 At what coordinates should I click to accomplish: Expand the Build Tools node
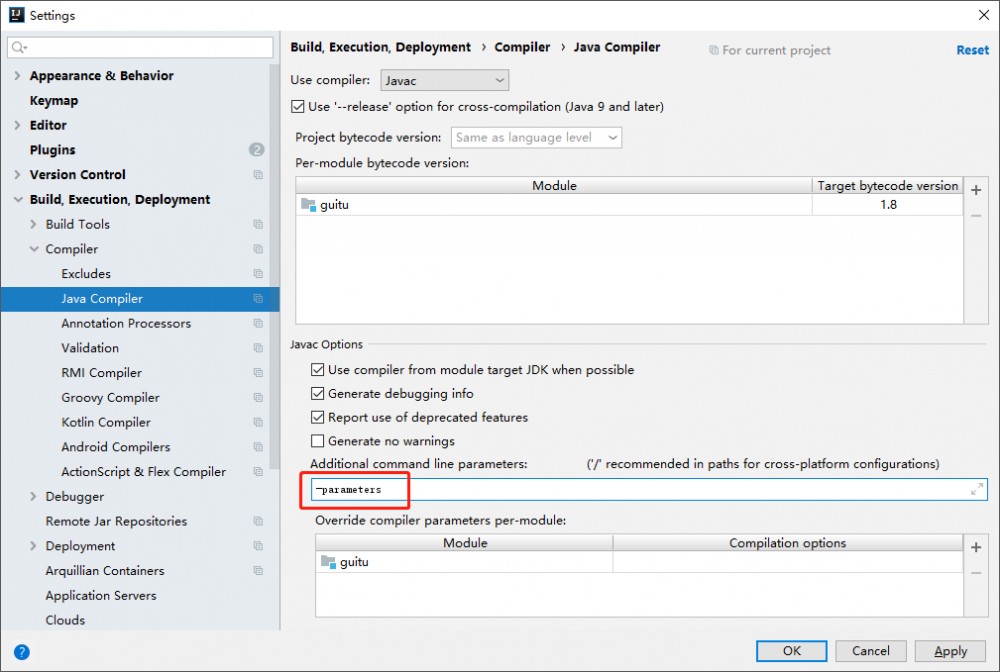pos(33,224)
